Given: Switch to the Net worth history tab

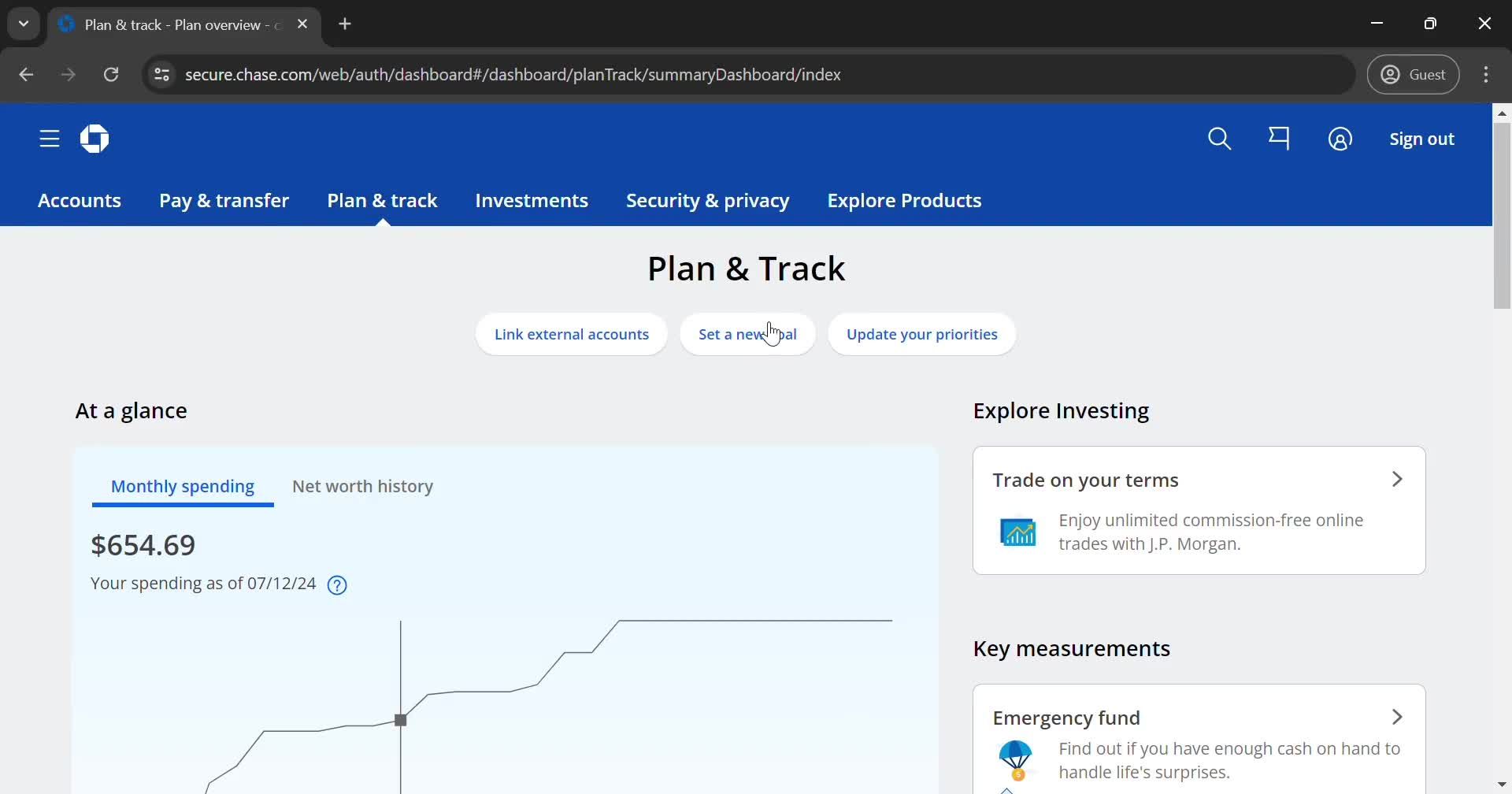Looking at the screenshot, I should 363,486.
